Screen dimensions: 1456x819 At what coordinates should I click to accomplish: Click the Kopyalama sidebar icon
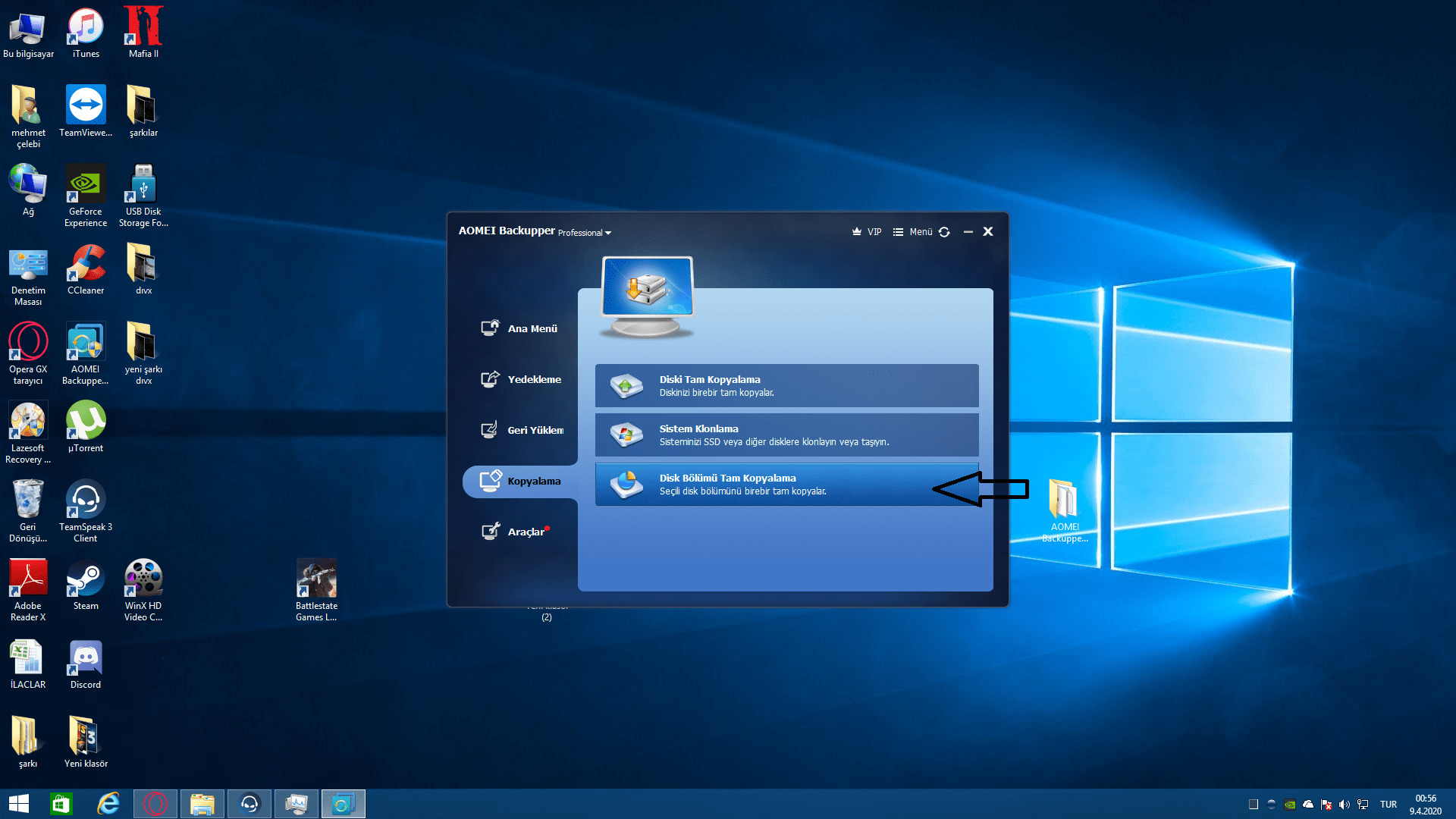point(491,480)
